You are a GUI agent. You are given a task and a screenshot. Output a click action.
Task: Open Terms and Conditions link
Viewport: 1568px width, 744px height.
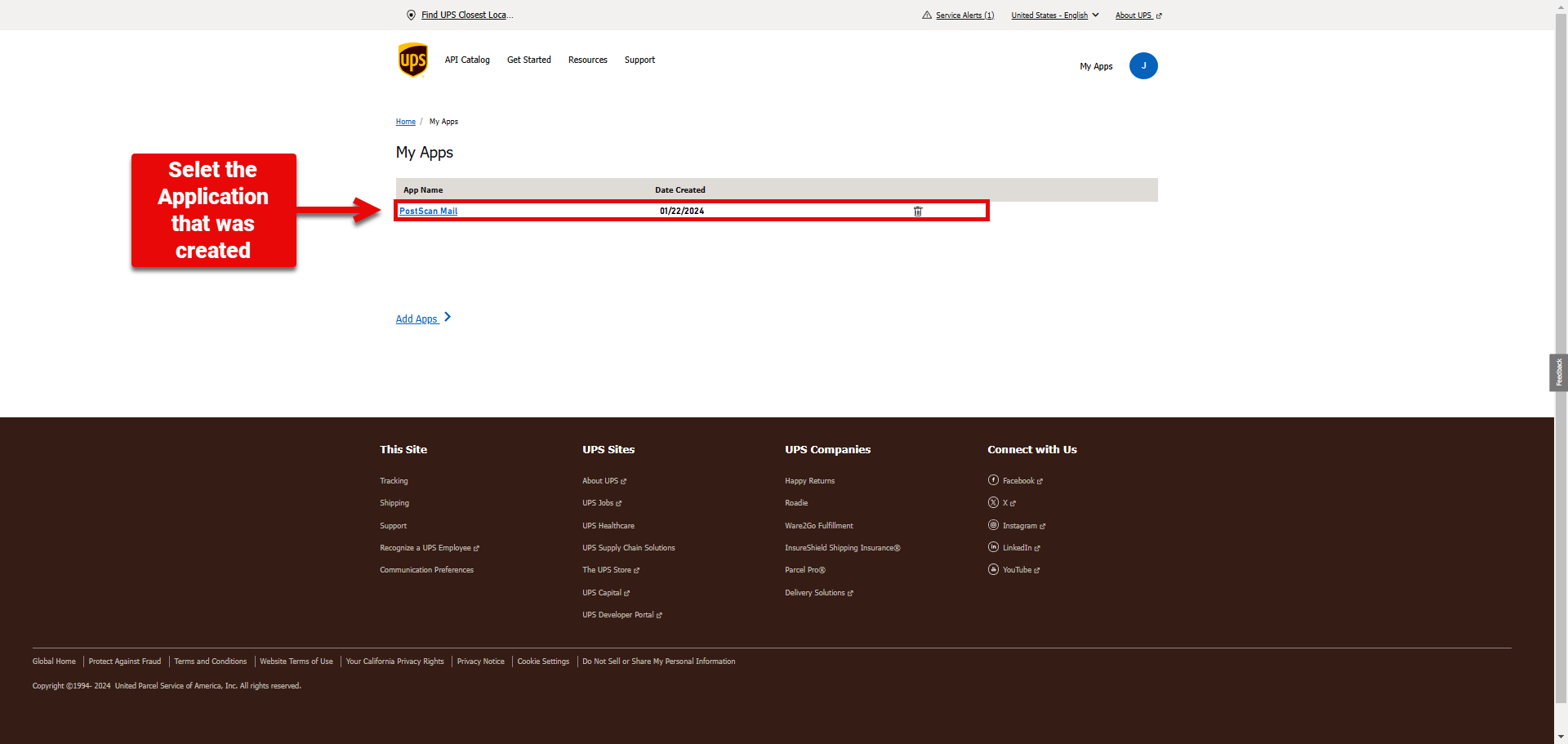pos(211,662)
